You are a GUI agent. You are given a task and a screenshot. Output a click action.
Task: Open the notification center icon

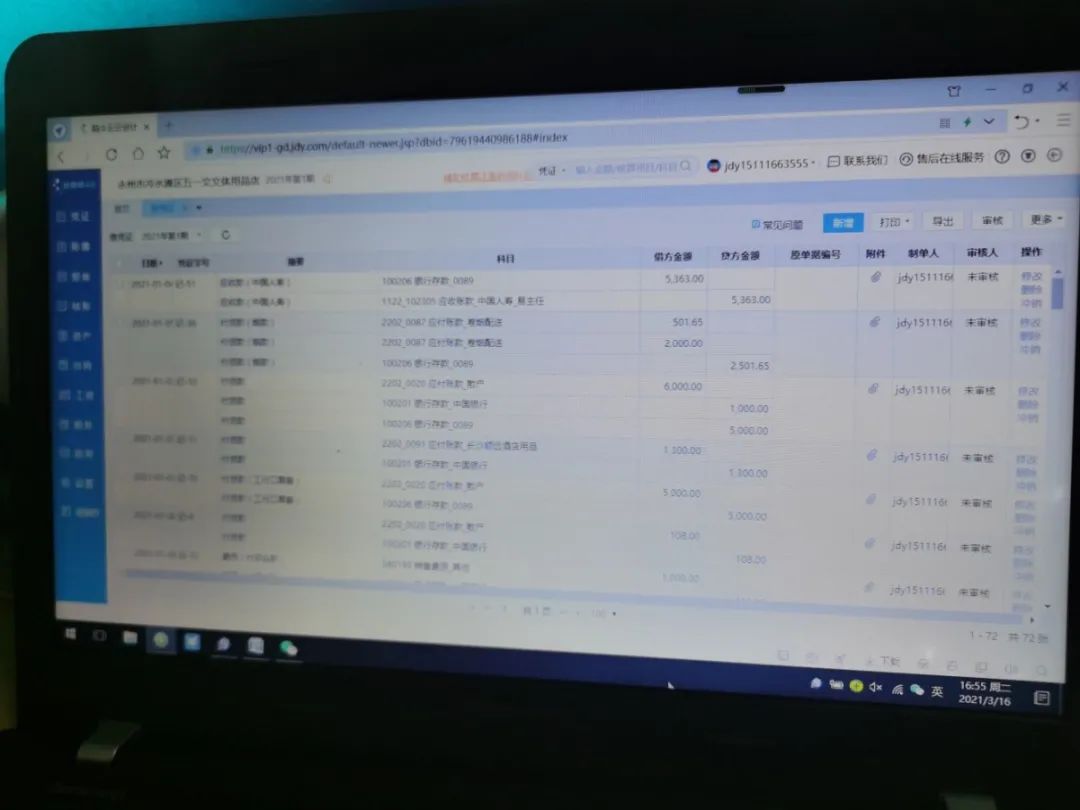coord(1042,698)
